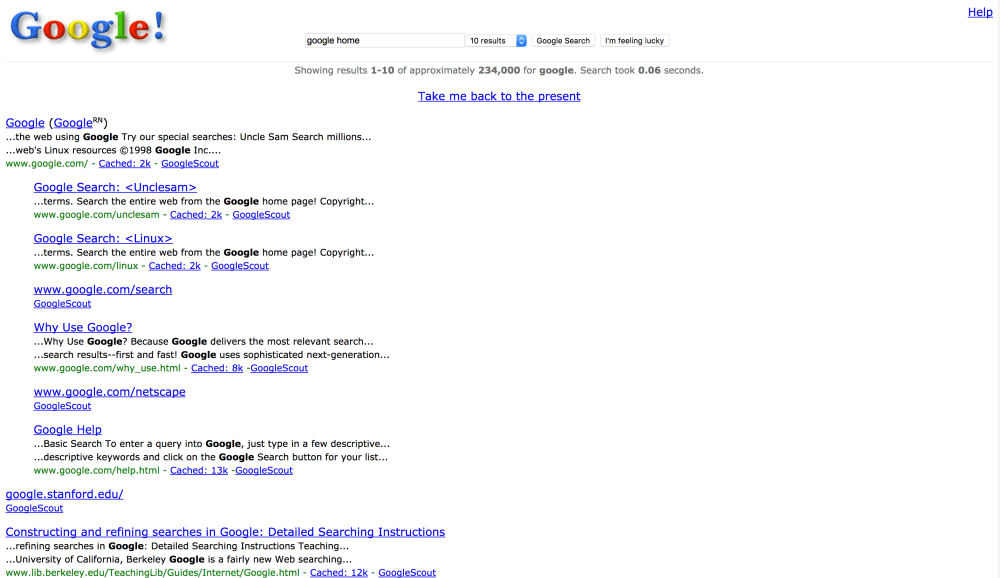Click inside the search query input field
This screenshot has width=1000, height=578.
pyautogui.click(x=384, y=40)
